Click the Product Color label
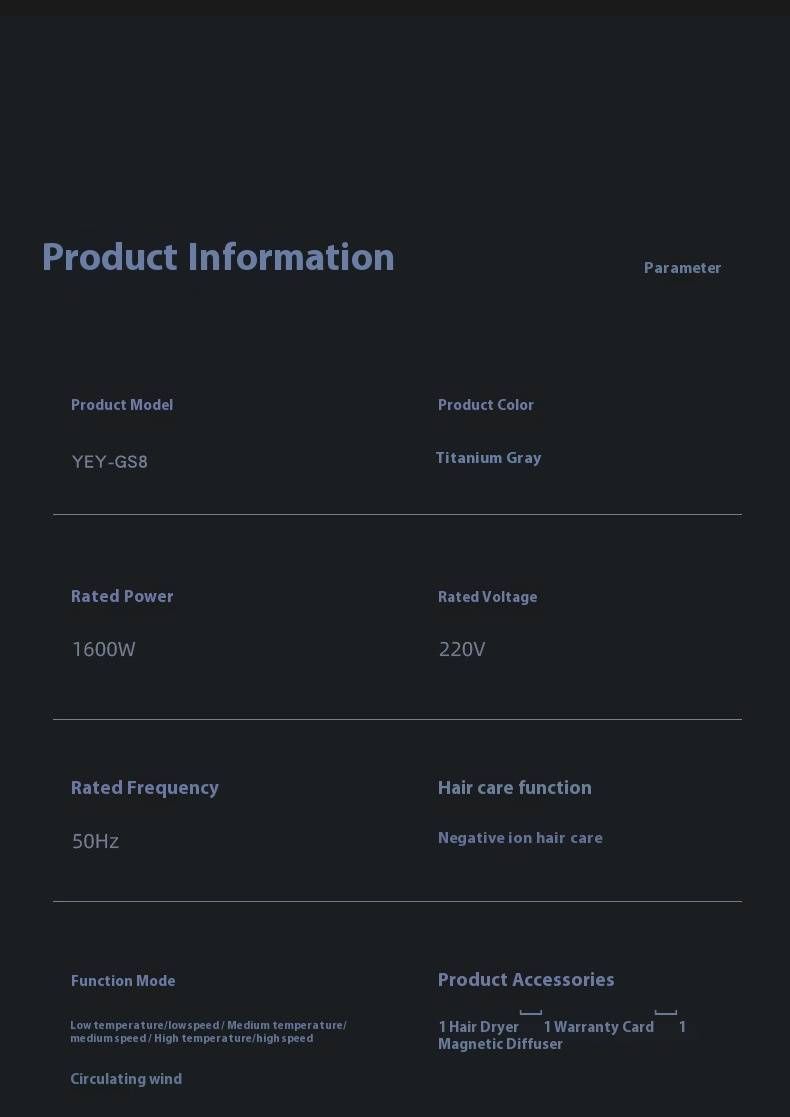 click(x=486, y=405)
